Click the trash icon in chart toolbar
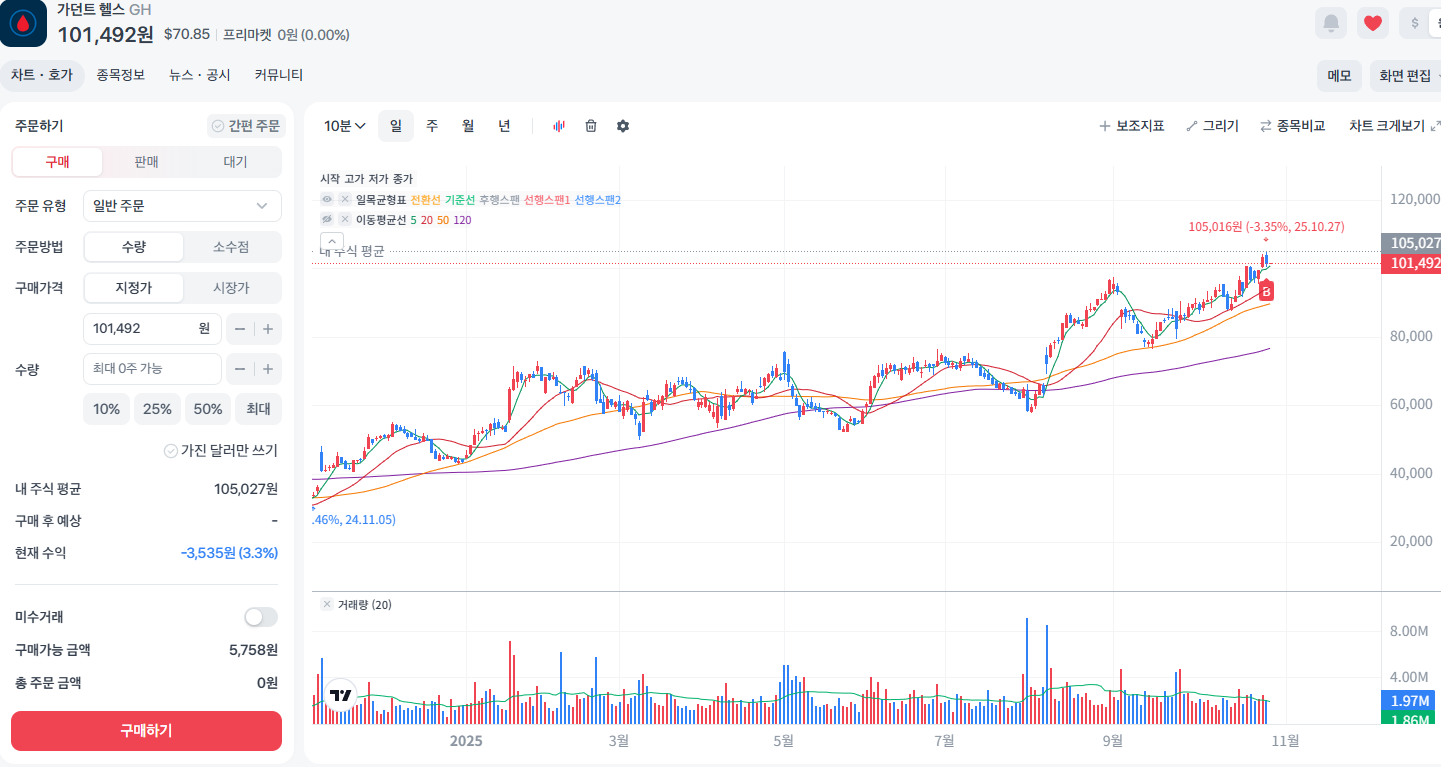1441x767 pixels. pos(591,126)
